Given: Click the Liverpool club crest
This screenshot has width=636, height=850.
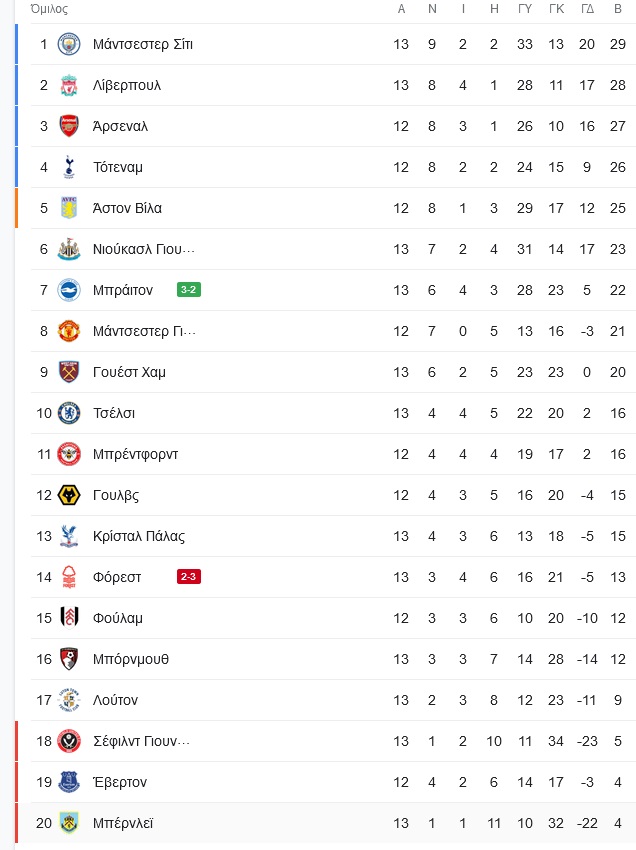Looking at the screenshot, I should [x=69, y=85].
